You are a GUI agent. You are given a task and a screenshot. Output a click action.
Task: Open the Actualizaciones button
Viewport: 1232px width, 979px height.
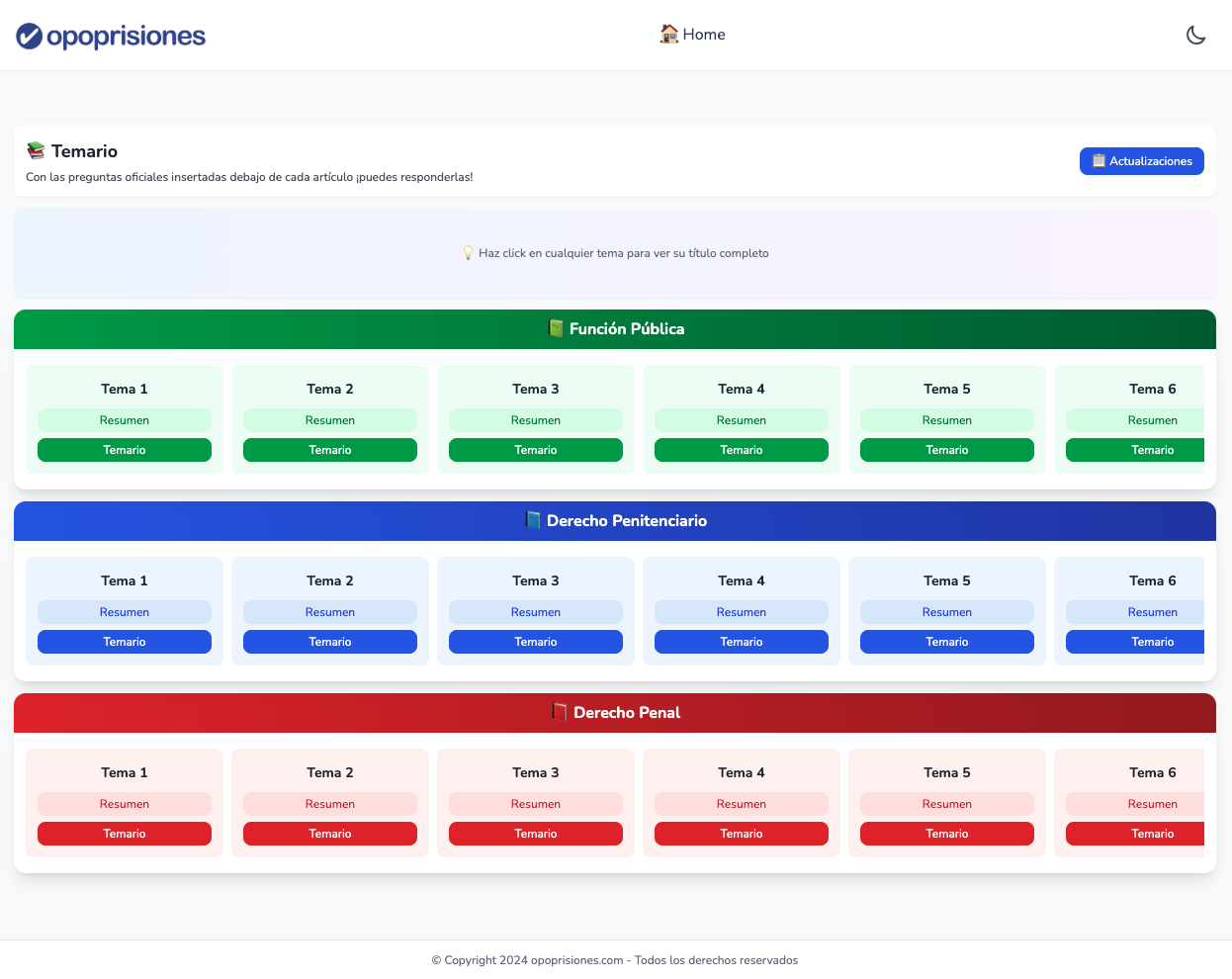1141,161
